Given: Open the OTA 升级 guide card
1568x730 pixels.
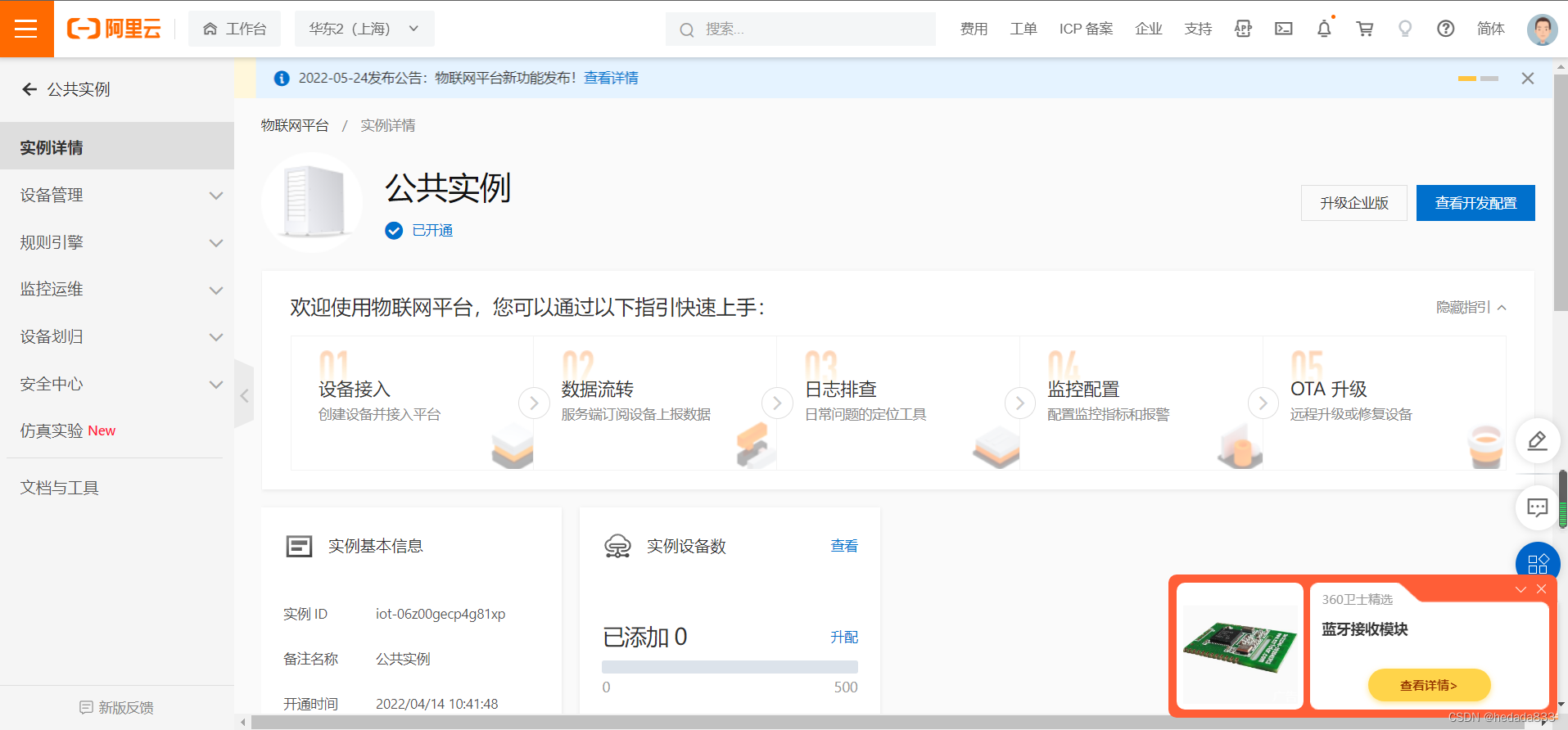Looking at the screenshot, I should [x=1385, y=403].
